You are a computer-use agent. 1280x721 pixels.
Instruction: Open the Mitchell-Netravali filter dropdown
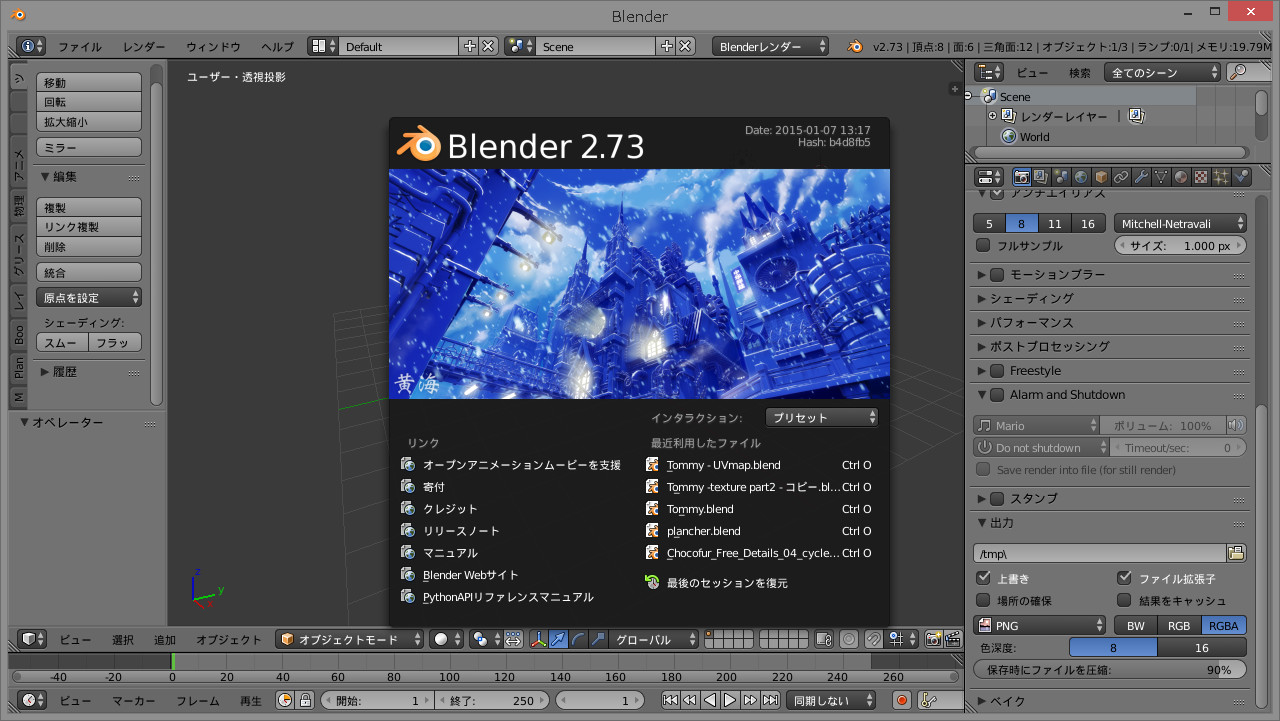[x=1181, y=224]
